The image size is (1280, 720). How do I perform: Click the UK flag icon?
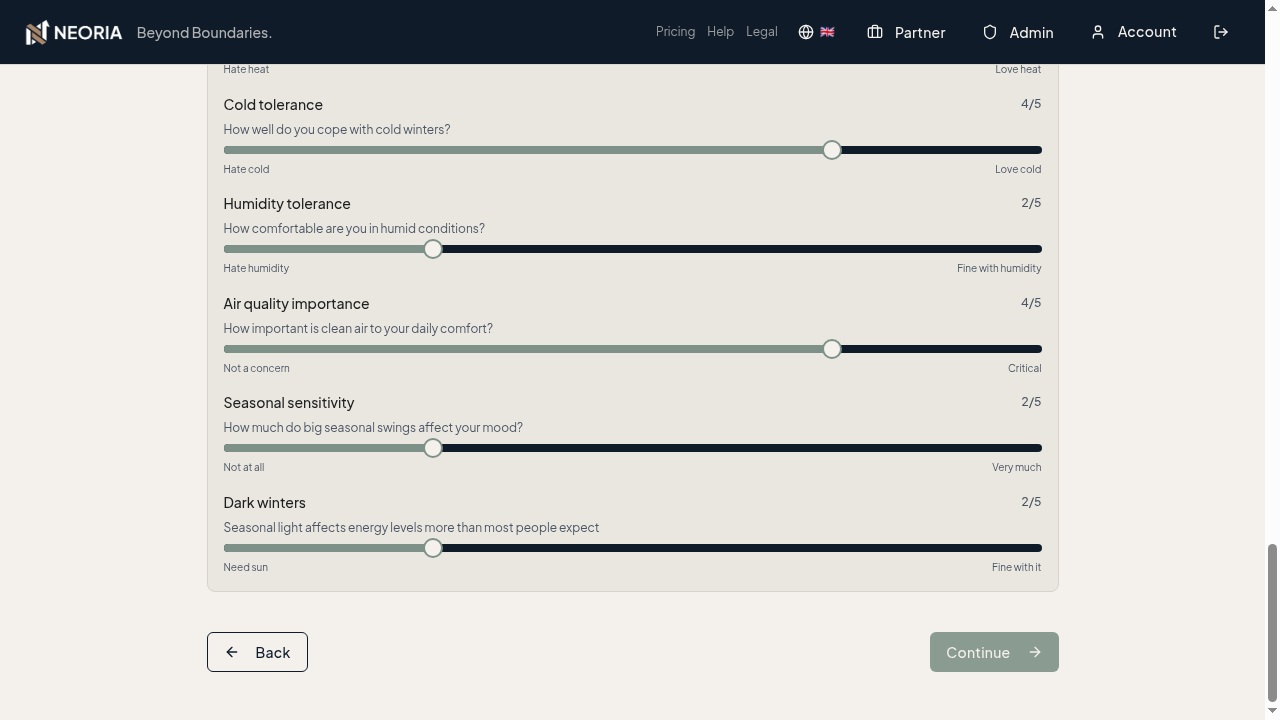[x=827, y=32]
